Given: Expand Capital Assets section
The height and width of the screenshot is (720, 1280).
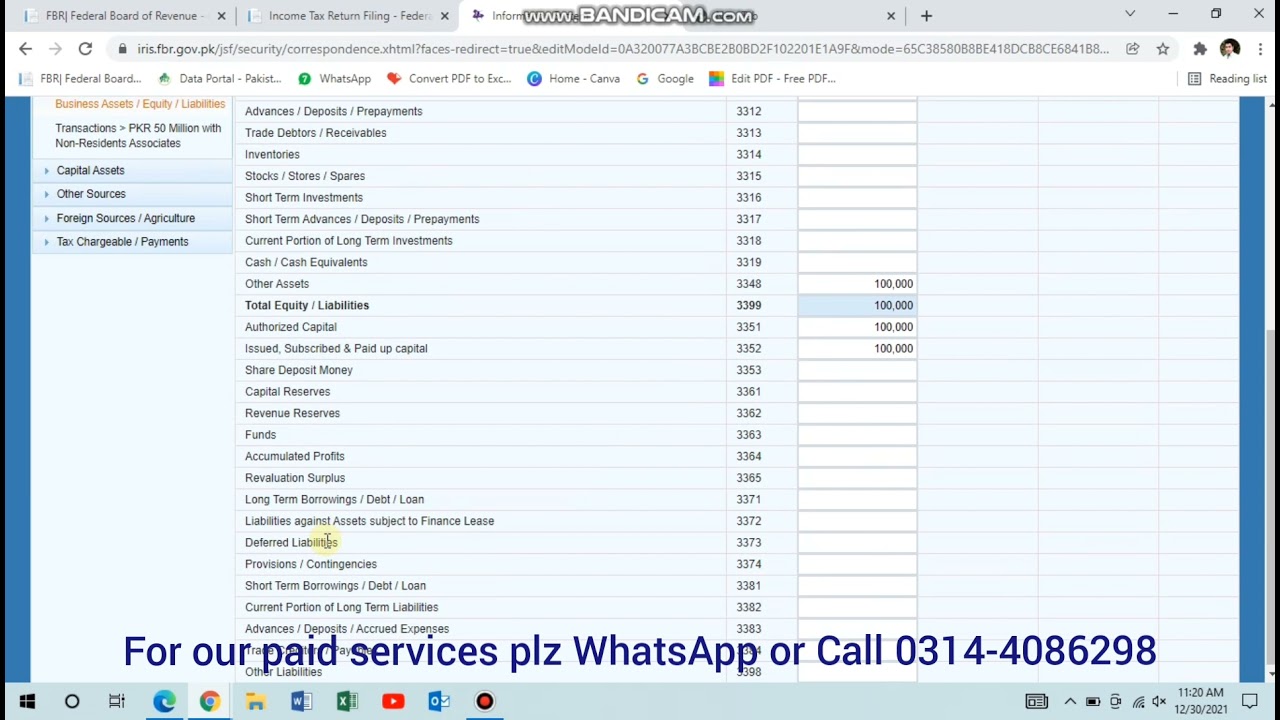Looking at the screenshot, I should coord(132,170).
